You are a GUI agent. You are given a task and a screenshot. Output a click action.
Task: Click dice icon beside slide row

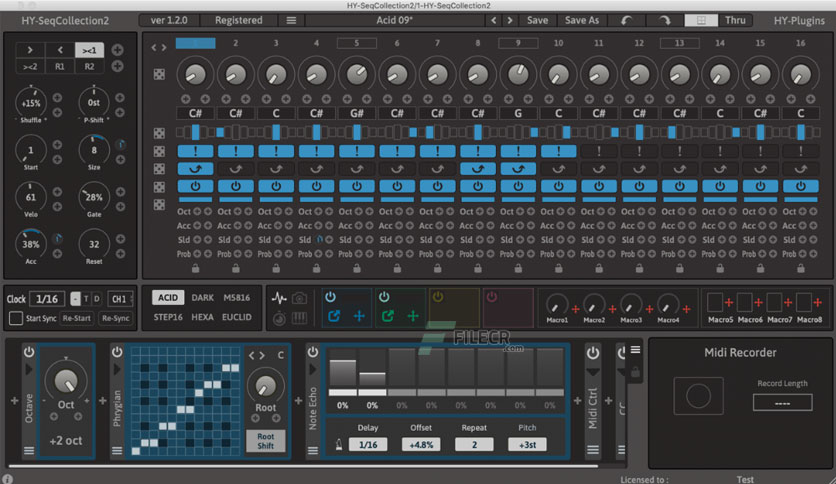tap(159, 169)
